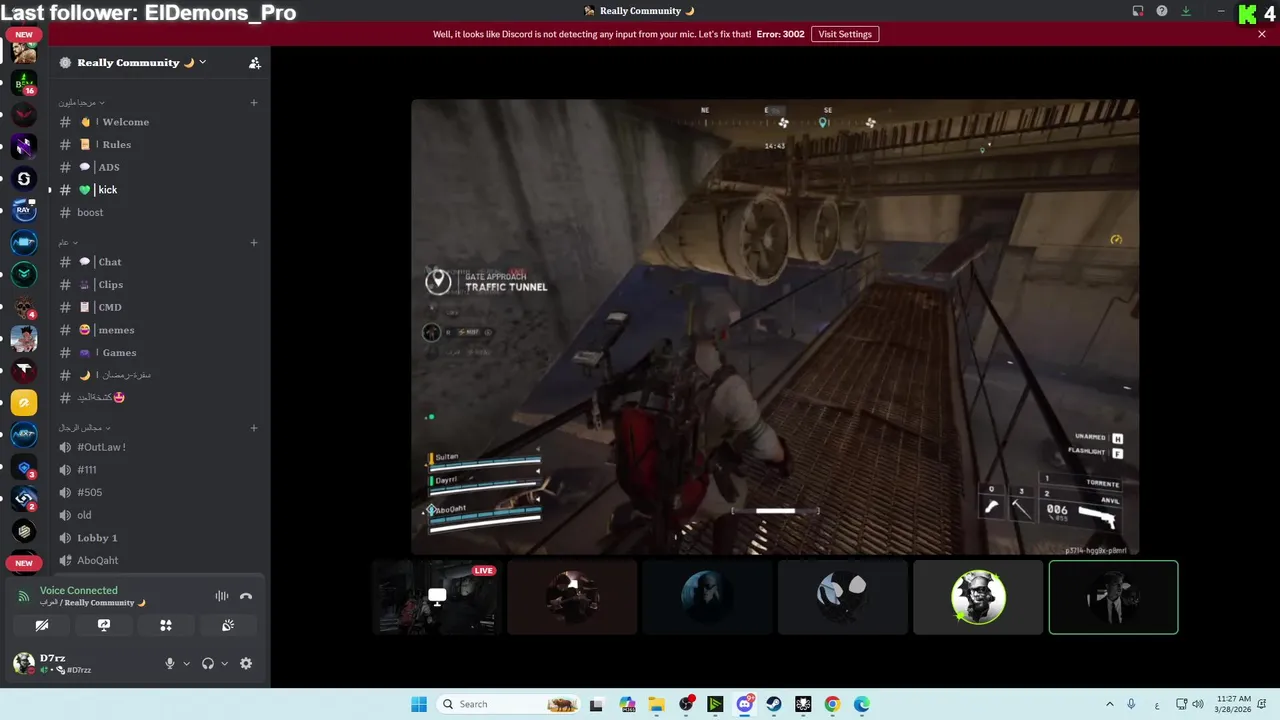The image size is (1280, 720).
Task: Add a channel to the مرحبا مليون category
Action: click(254, 102)
